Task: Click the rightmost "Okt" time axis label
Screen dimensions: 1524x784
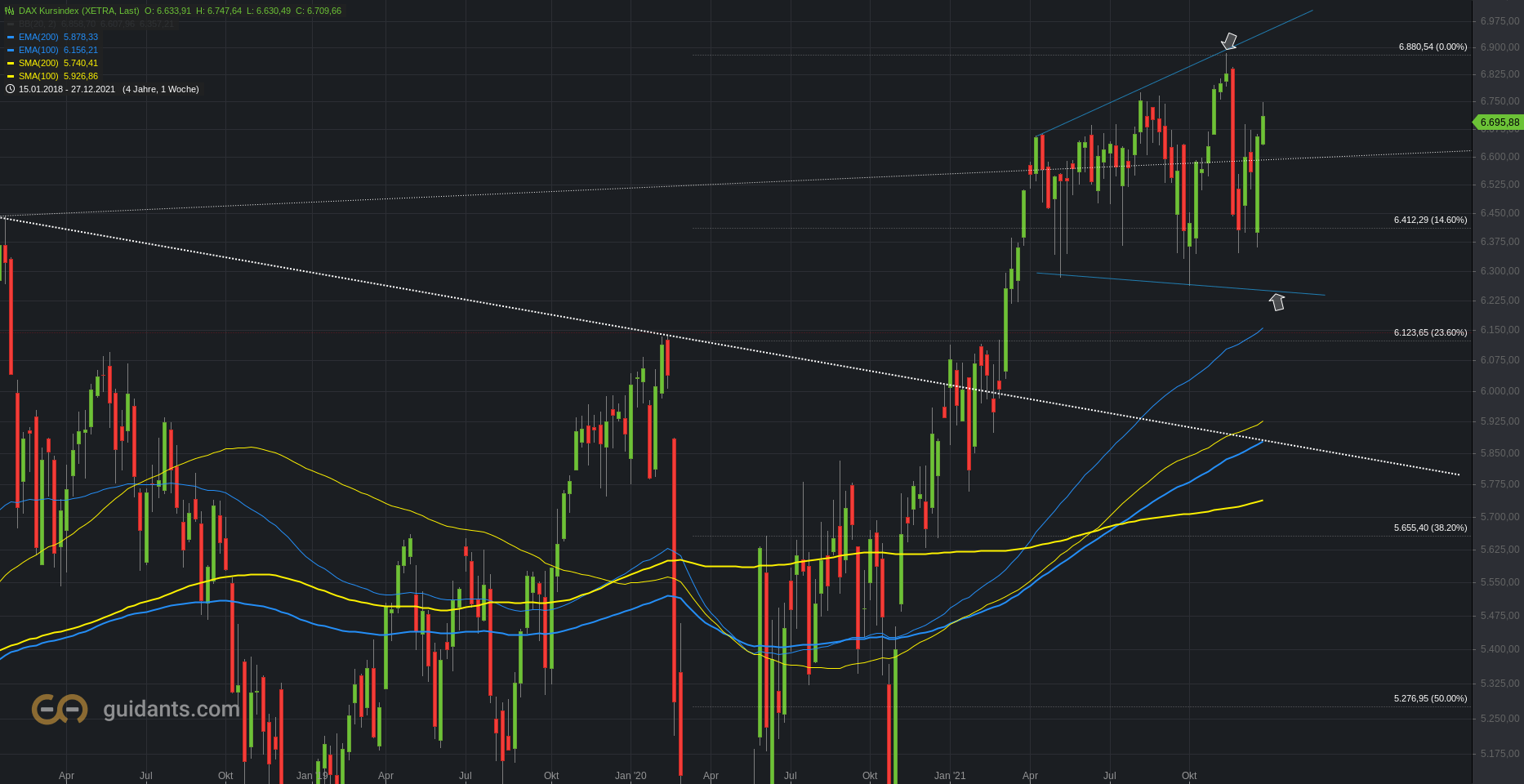Action: 1189,775
